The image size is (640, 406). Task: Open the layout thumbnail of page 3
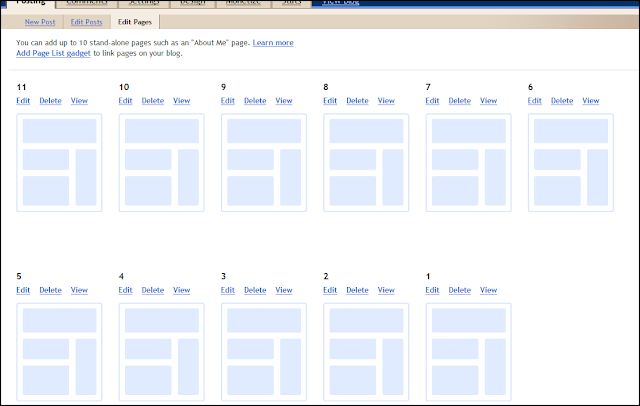point(264,352)
